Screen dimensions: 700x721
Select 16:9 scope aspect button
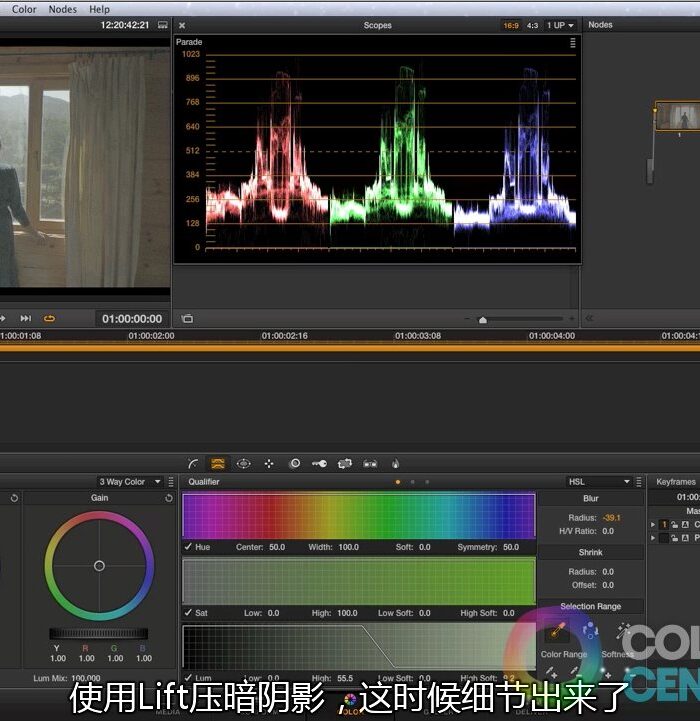coord(511,25)
